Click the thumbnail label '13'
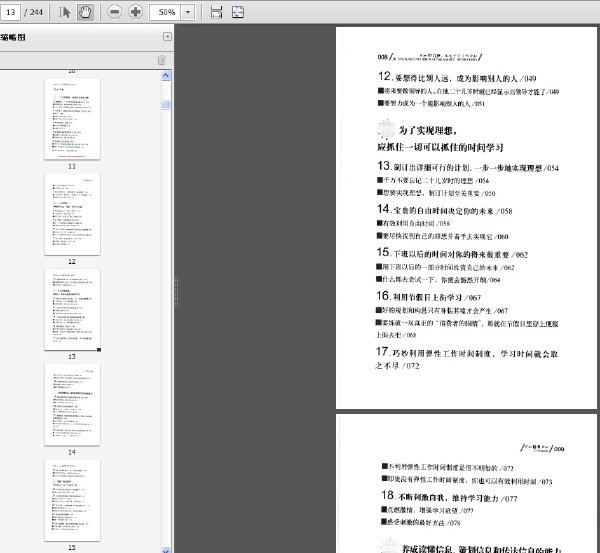 (72, 356)
